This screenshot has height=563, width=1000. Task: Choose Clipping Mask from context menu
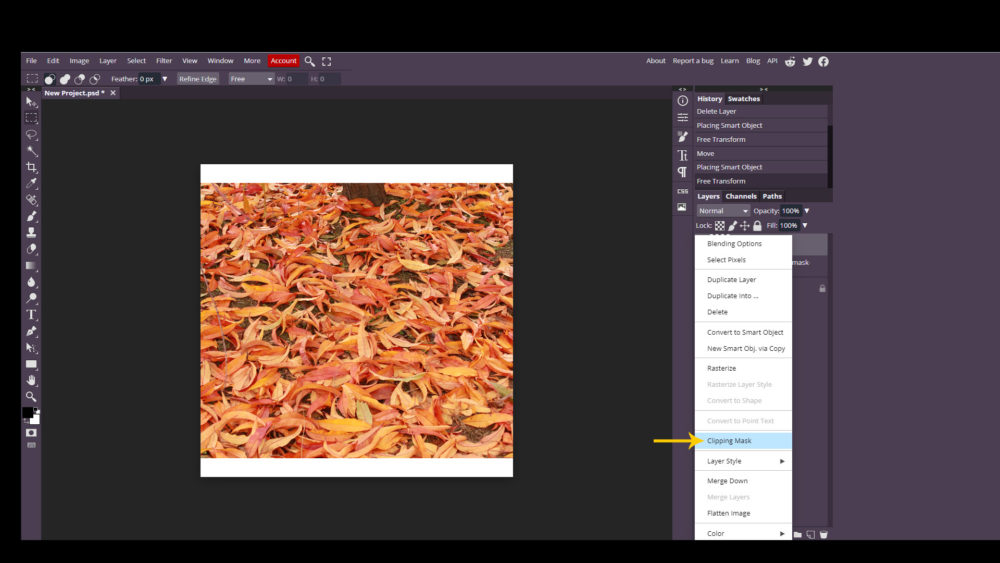[729, 441]
